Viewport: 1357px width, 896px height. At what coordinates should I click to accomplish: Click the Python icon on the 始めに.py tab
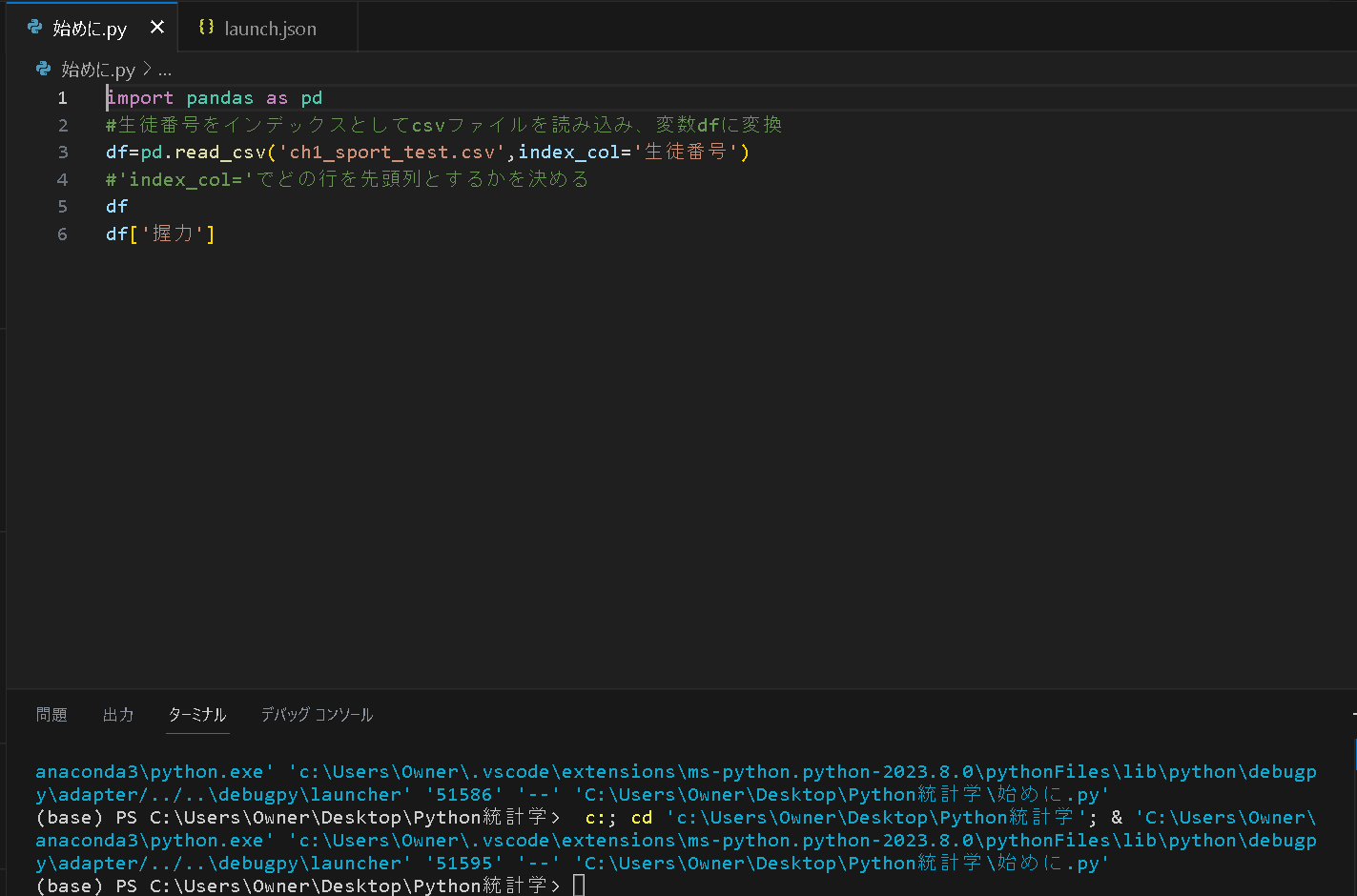coord(35,28)
